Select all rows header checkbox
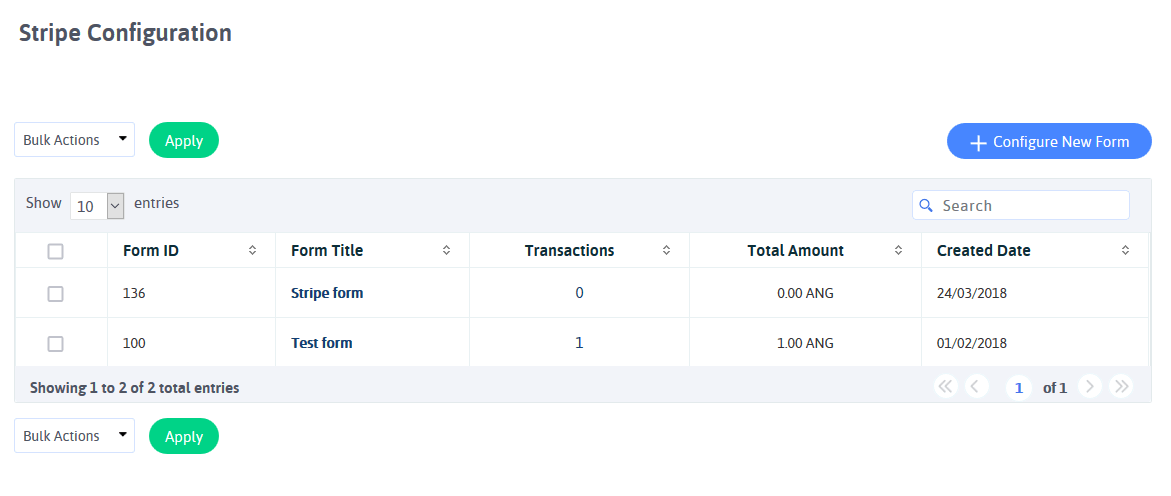This screenshot has height=496, width=1171. pos(55,252)
